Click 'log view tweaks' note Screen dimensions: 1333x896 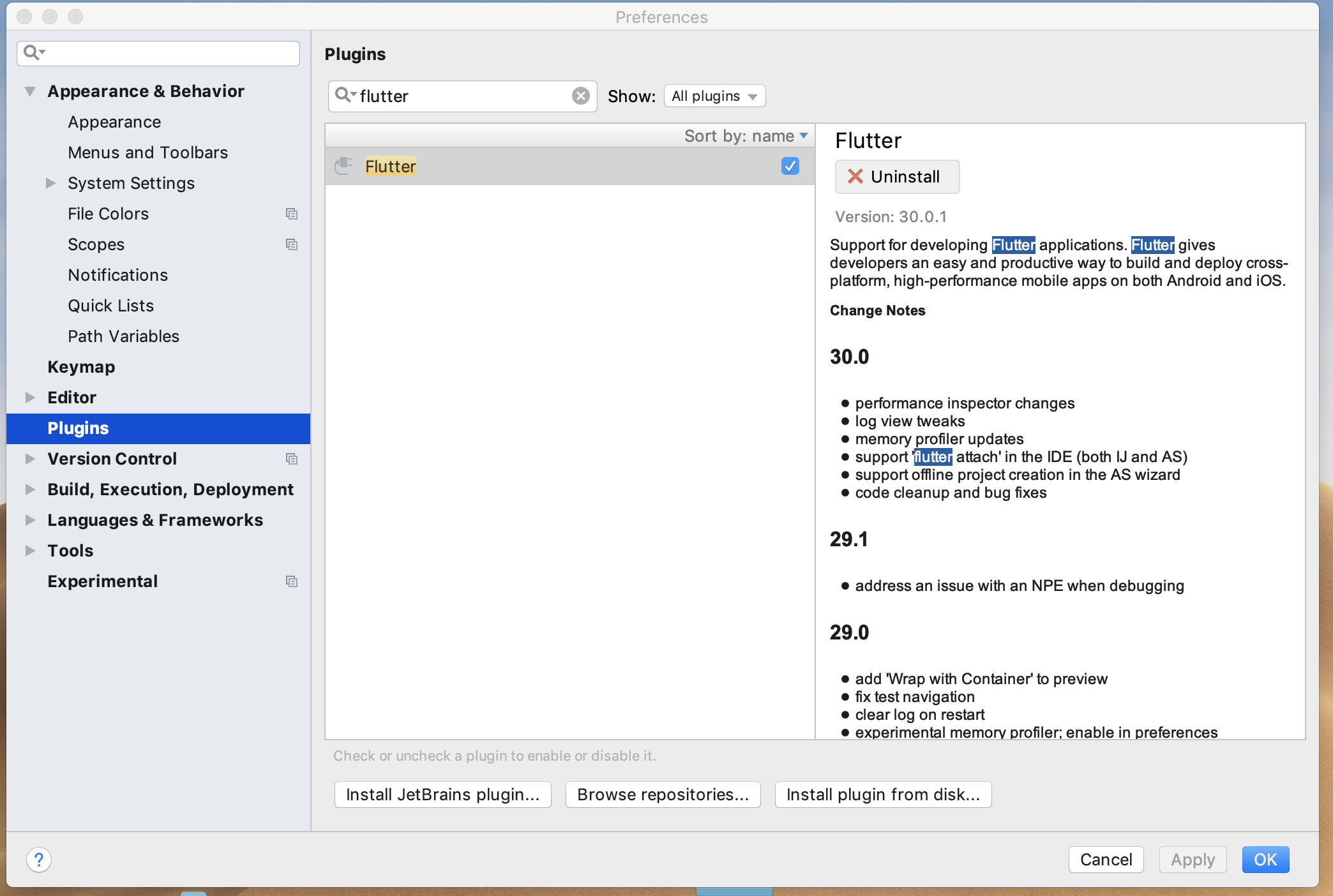point(910,421)
